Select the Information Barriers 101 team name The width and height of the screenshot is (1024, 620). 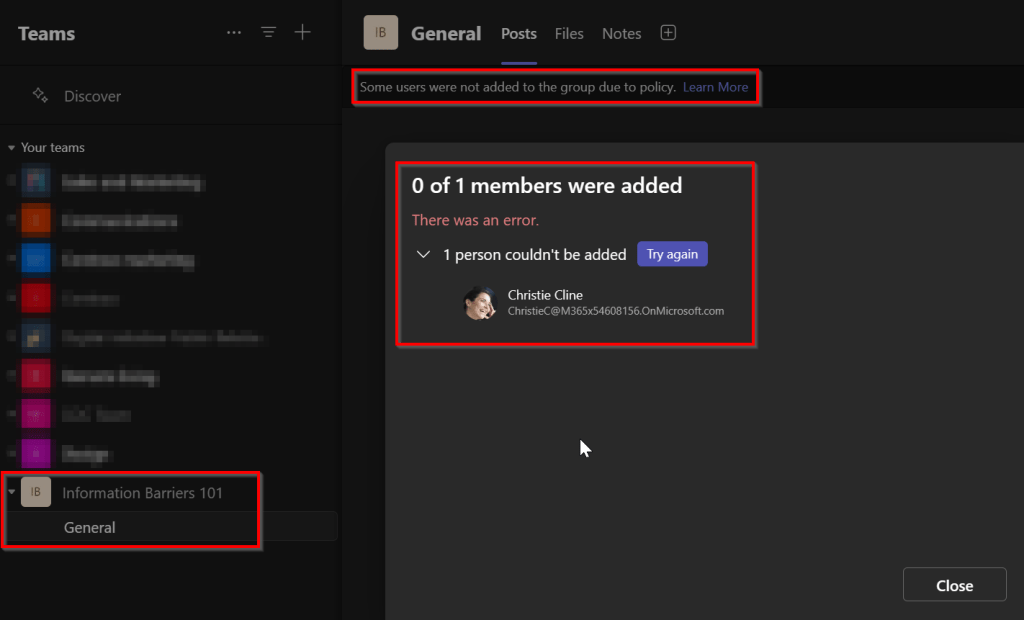coord(142,493)
